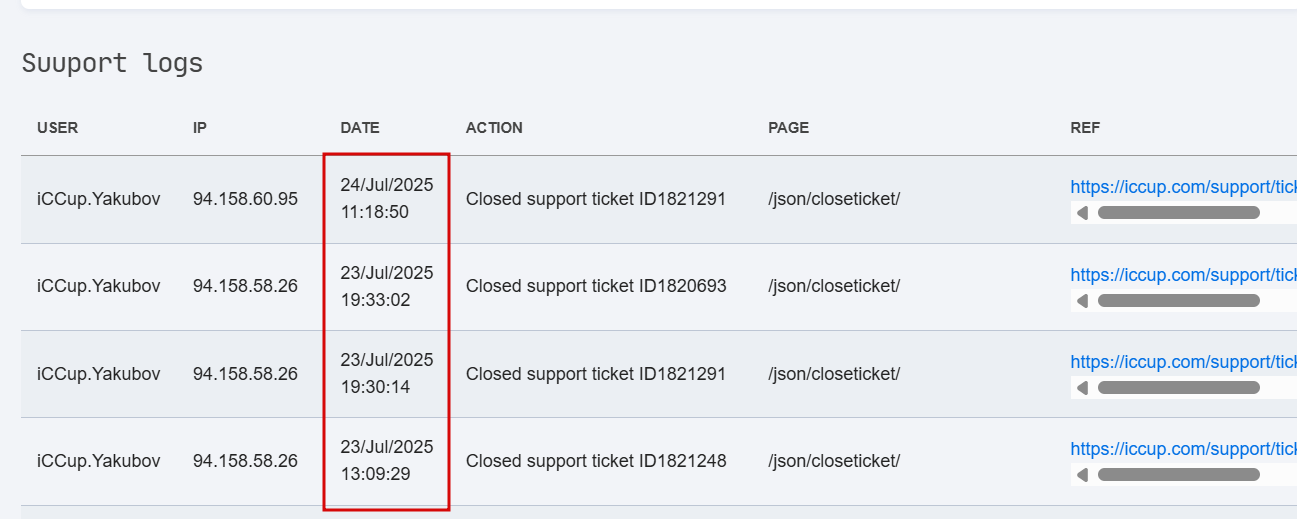Click the "Closed support ticket ID1820693" action text

click(596, 286)
